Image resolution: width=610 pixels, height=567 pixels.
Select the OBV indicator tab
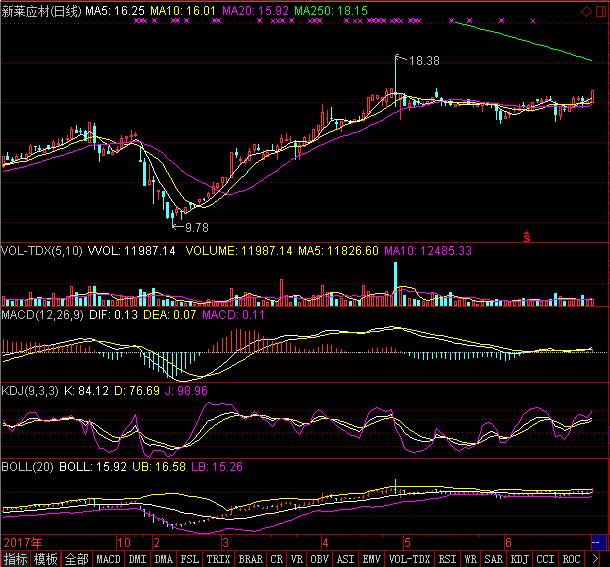(x=320, y=559)
